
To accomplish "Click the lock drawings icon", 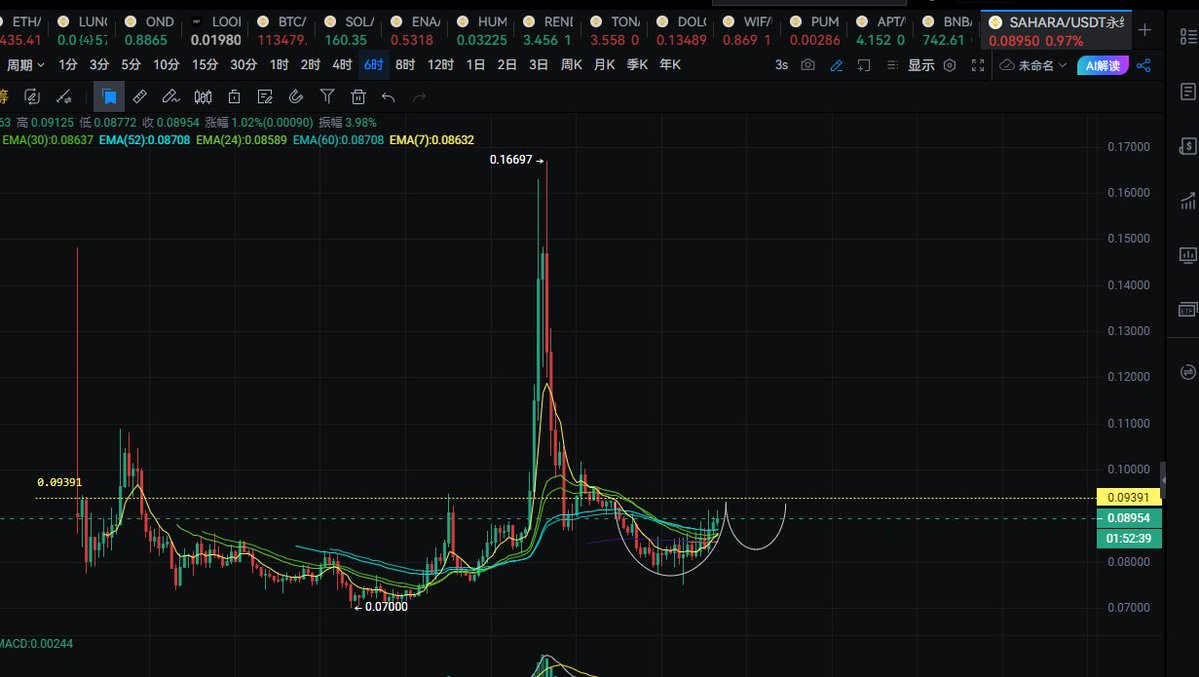I will [234, 96].
